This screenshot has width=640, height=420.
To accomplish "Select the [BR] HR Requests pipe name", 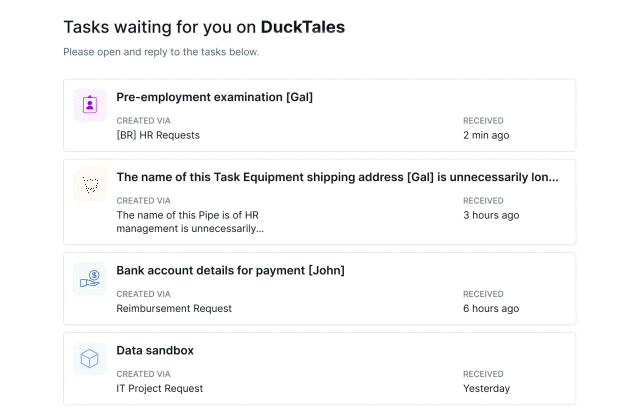I will pos(158,135).
